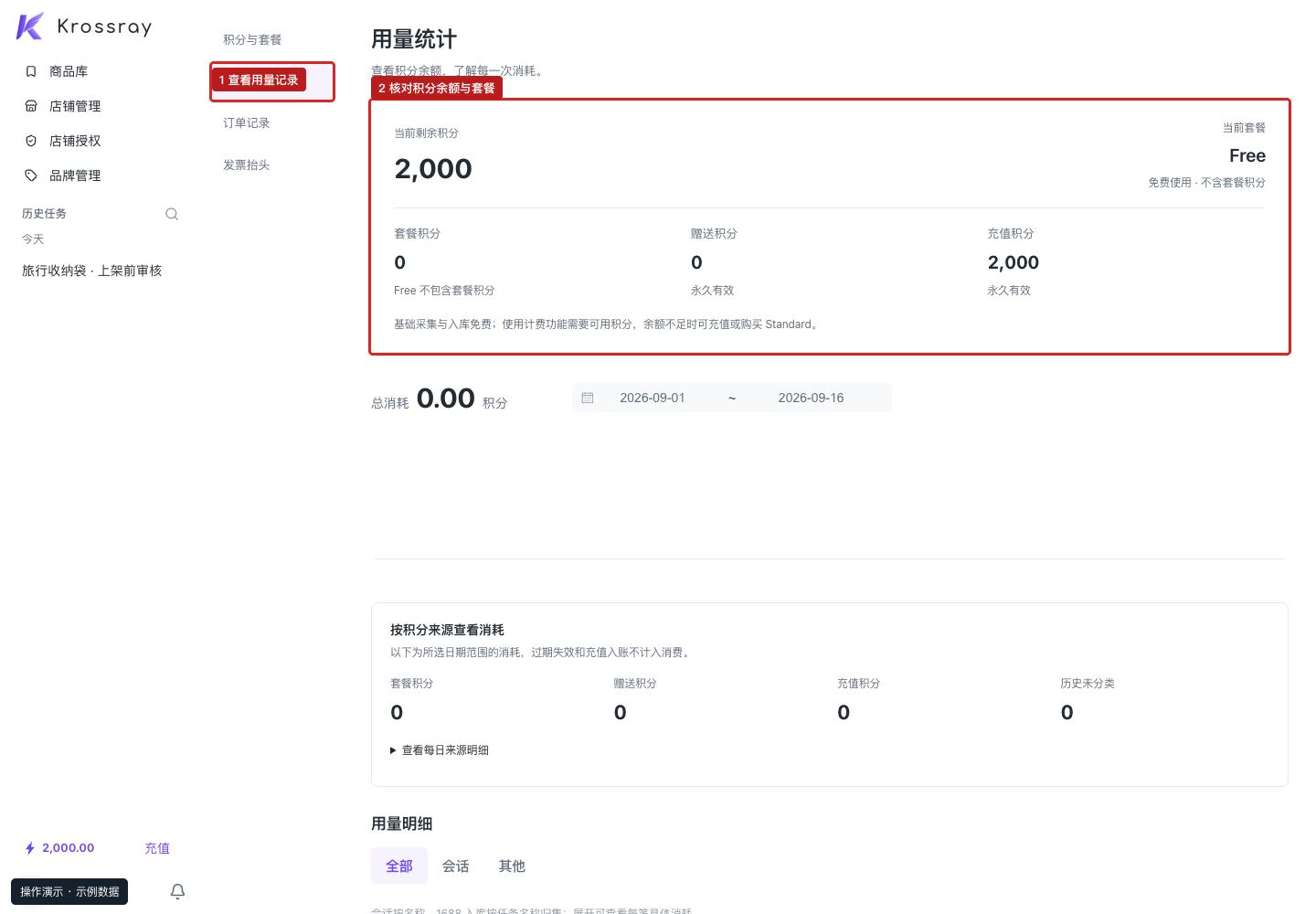Image resolution: width=1316 pixels, height=914 pixels.
Task: Click the store icon beside 店铺管理
Action: click(x=31, y=106)
